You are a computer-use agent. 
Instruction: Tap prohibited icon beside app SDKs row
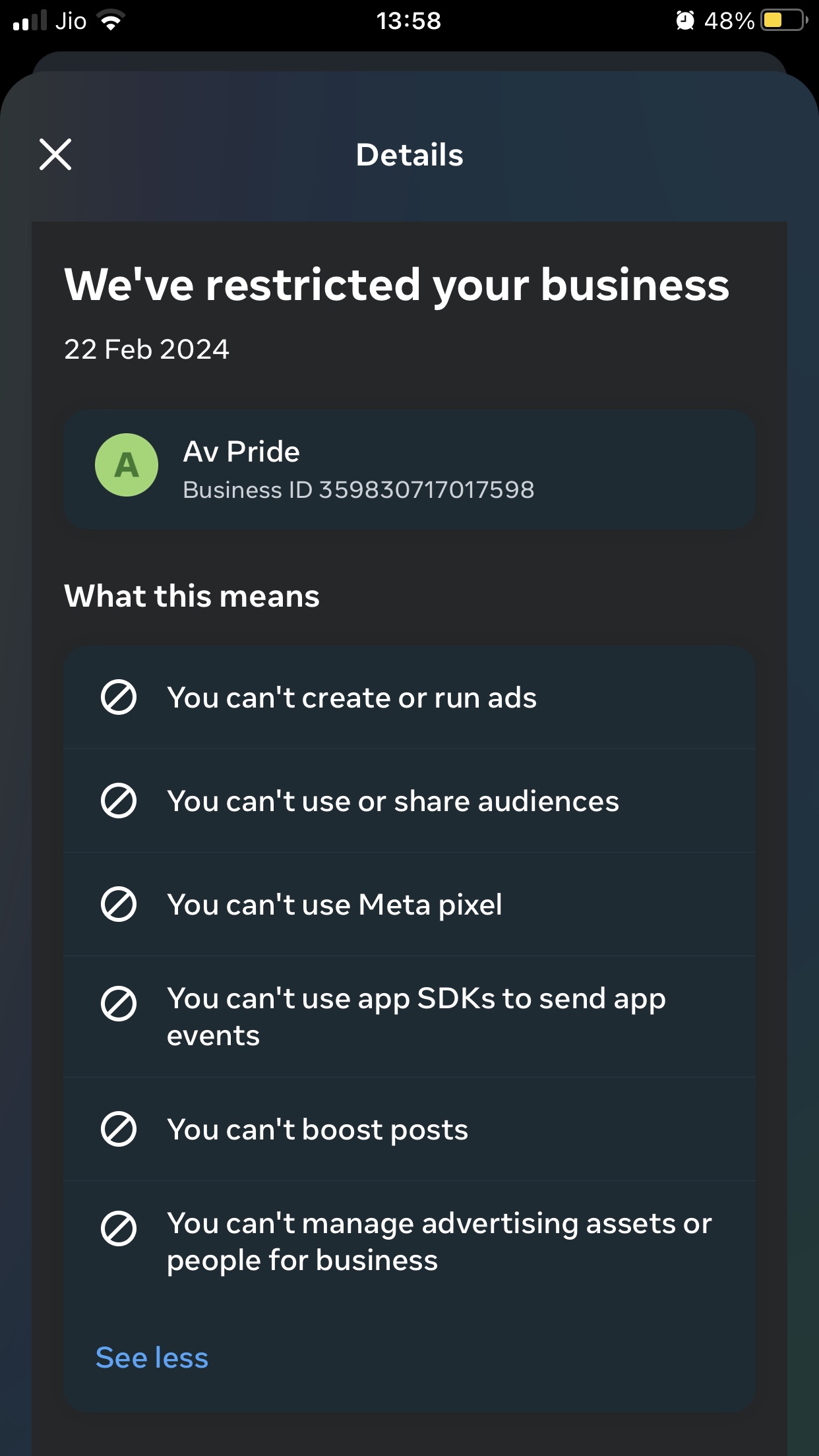(x=119, y=1004)
